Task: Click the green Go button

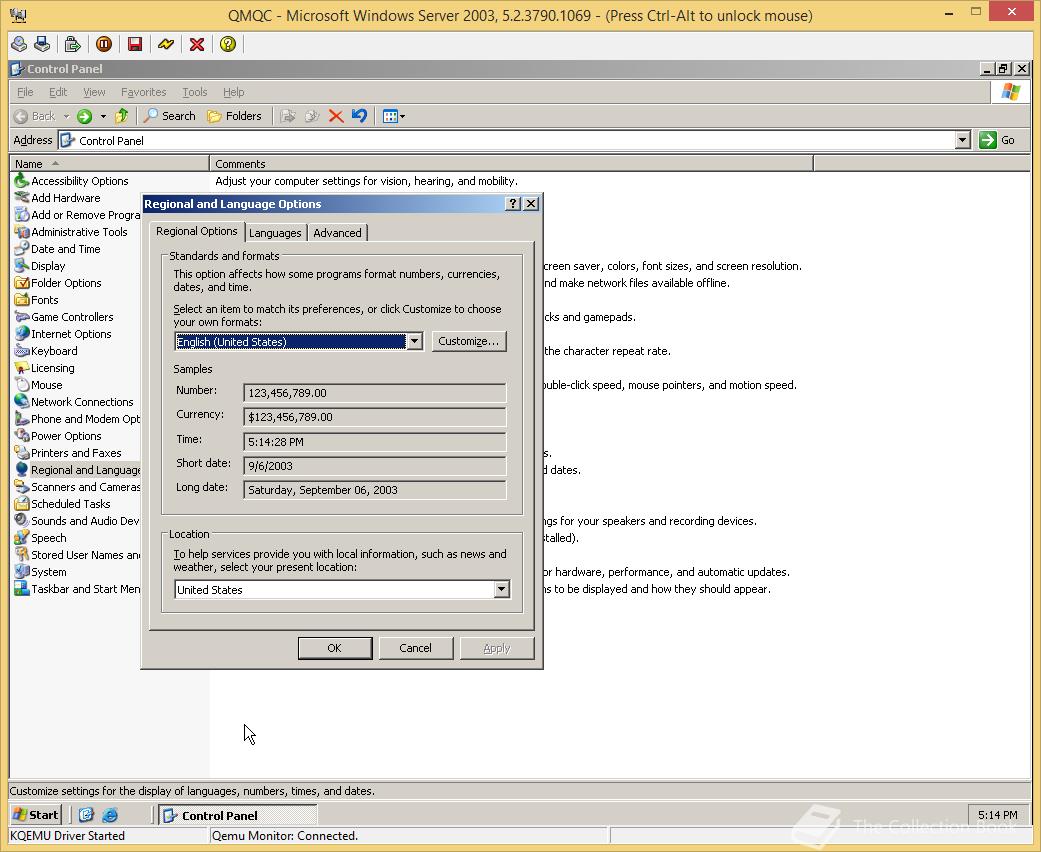Action: point(997,140)
